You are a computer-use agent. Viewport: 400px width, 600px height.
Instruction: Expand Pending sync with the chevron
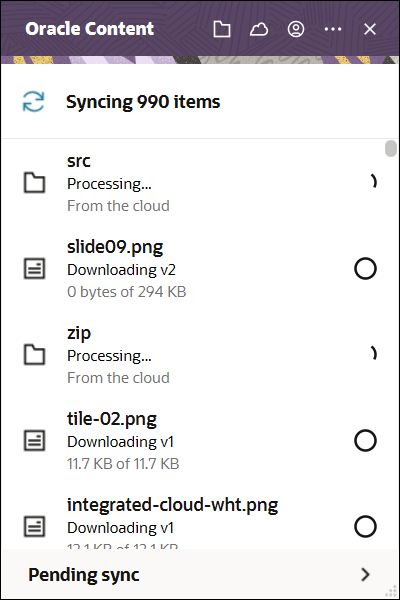[366, 574]
